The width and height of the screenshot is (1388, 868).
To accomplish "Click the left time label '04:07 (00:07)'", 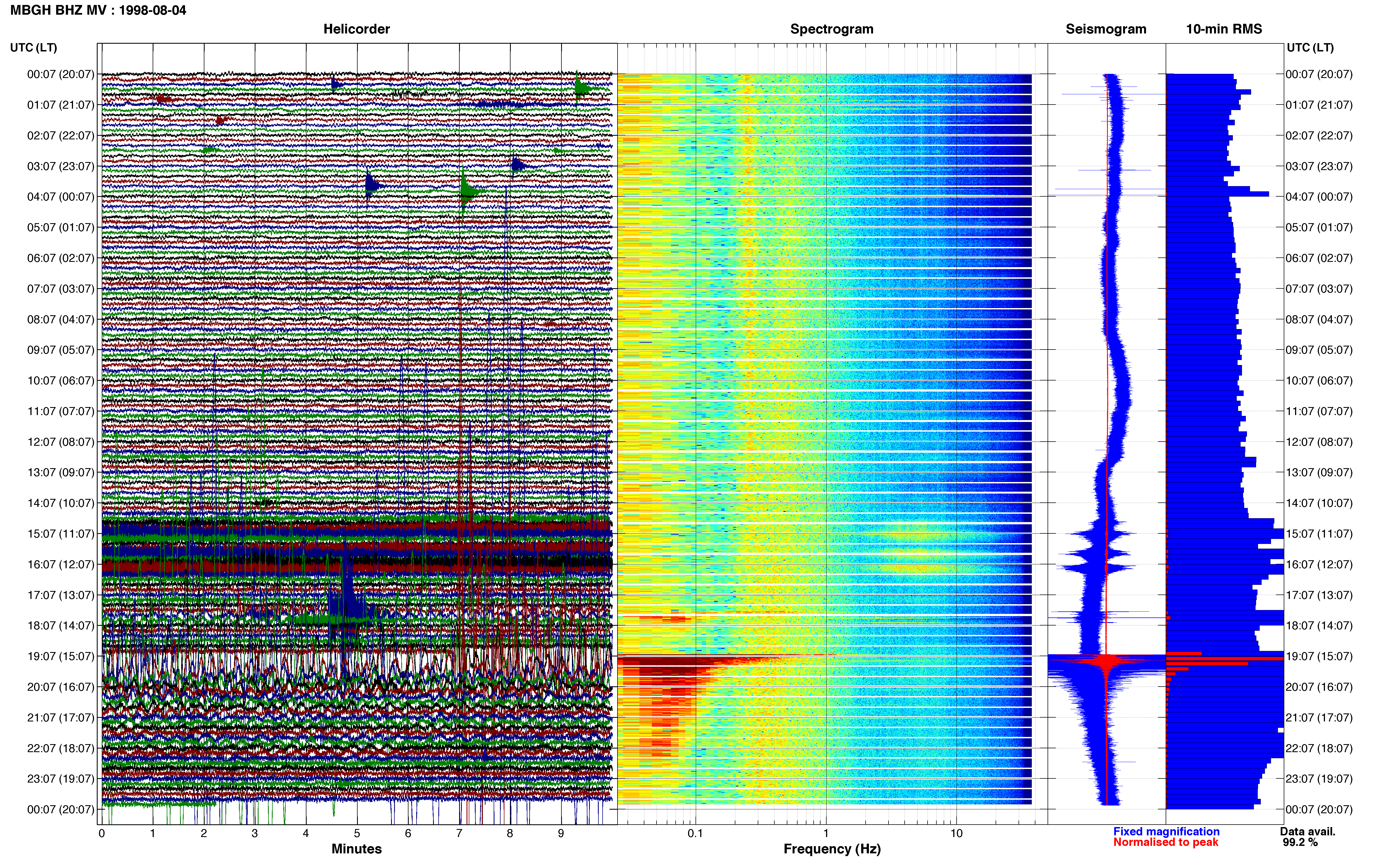I will [61, 197].
